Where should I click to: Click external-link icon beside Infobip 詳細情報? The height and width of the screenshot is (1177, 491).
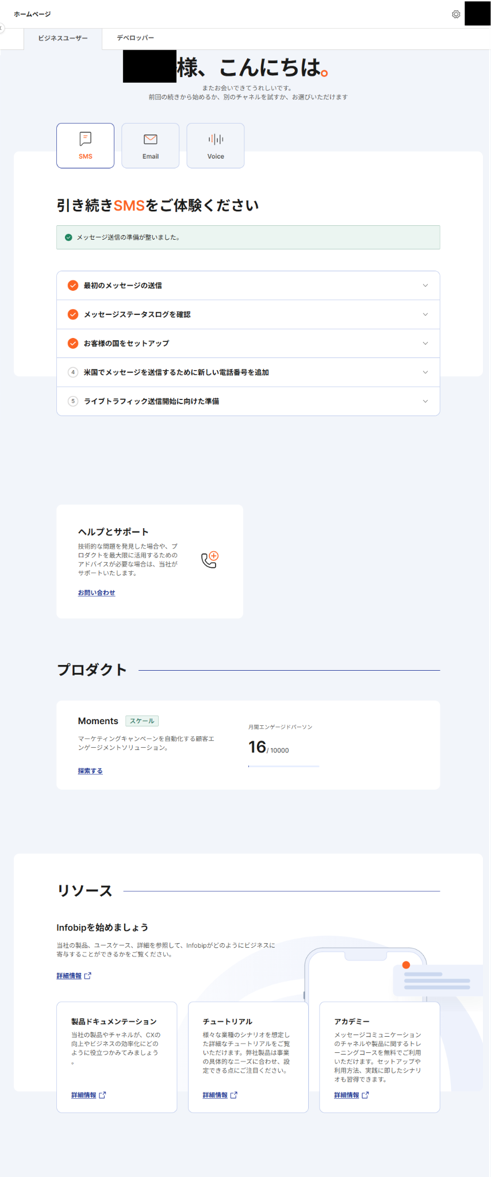(x=88, y=976)
